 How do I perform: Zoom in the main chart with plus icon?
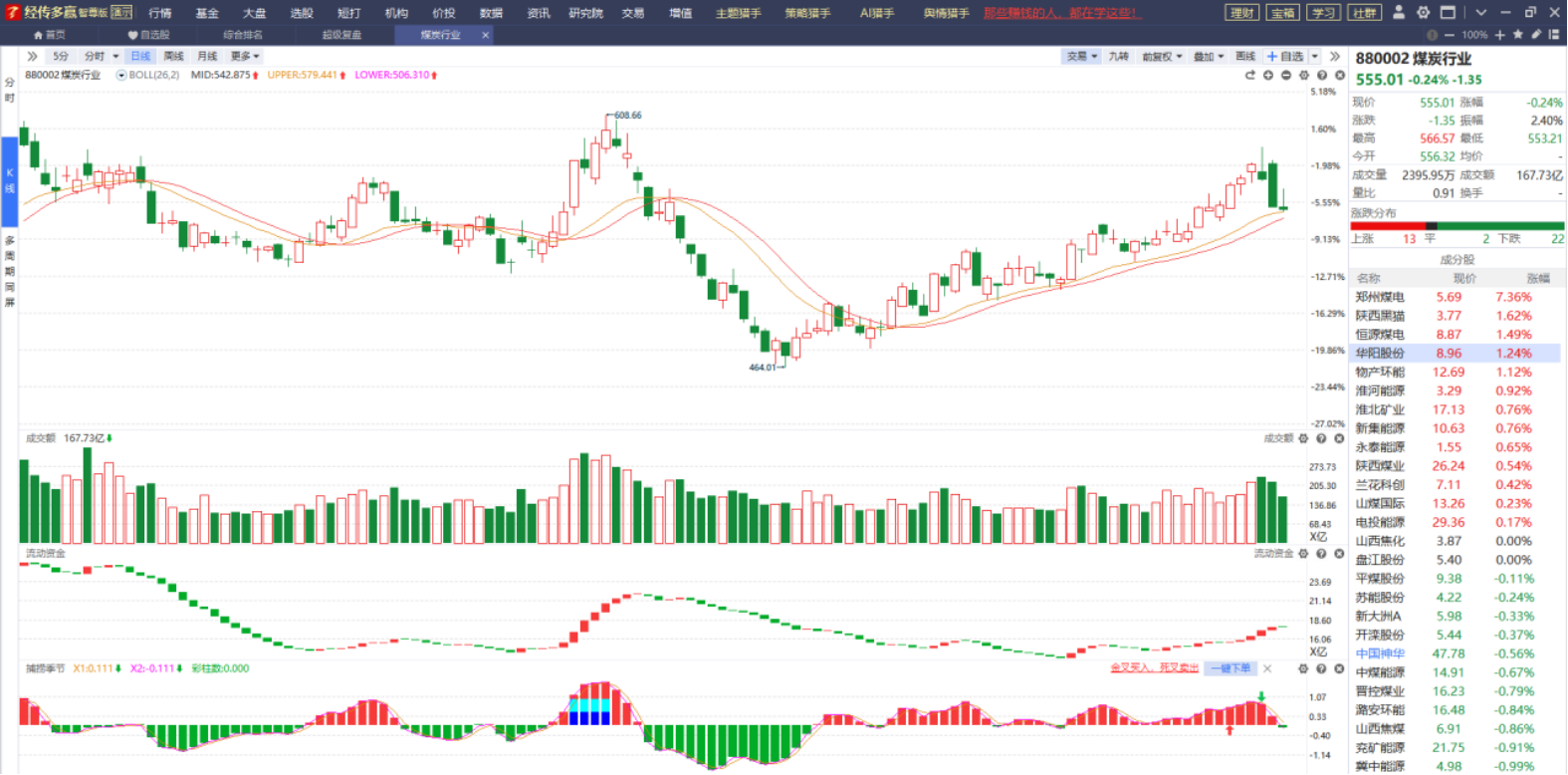pyautogui.click(x=1268, y=76)
